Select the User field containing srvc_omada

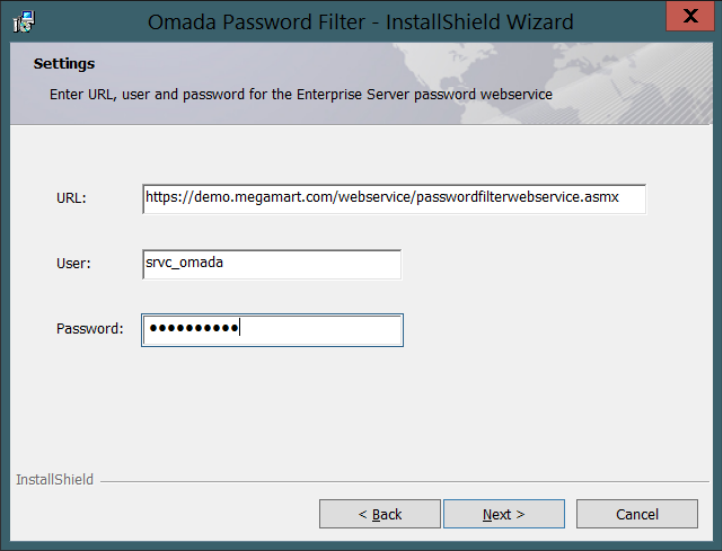coord(272,264)
